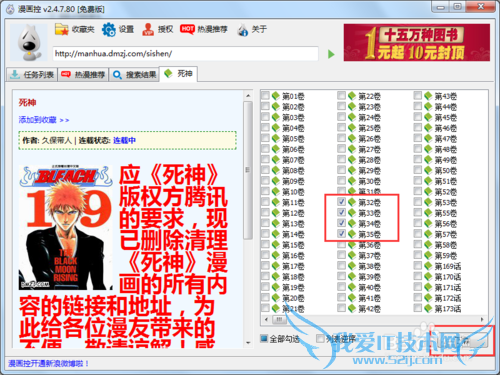Click the red book advertisement banner
This screenshot has width=500, height=375.
[417, 42]
